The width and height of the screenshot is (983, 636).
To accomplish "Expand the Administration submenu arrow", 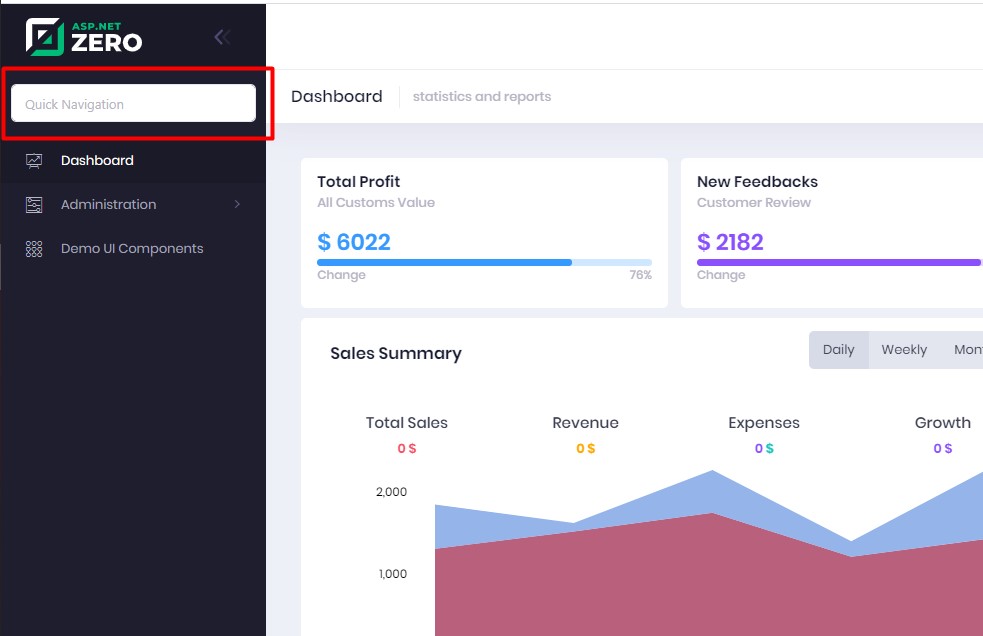I will pos(237,204).
